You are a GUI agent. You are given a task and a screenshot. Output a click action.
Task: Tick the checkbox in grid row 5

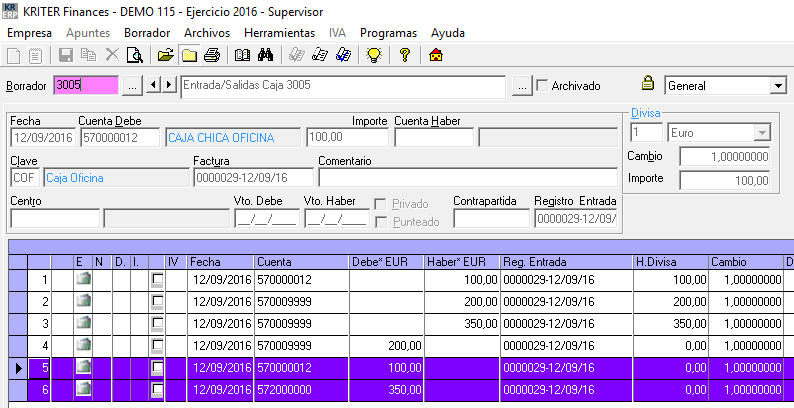(157, 368)
